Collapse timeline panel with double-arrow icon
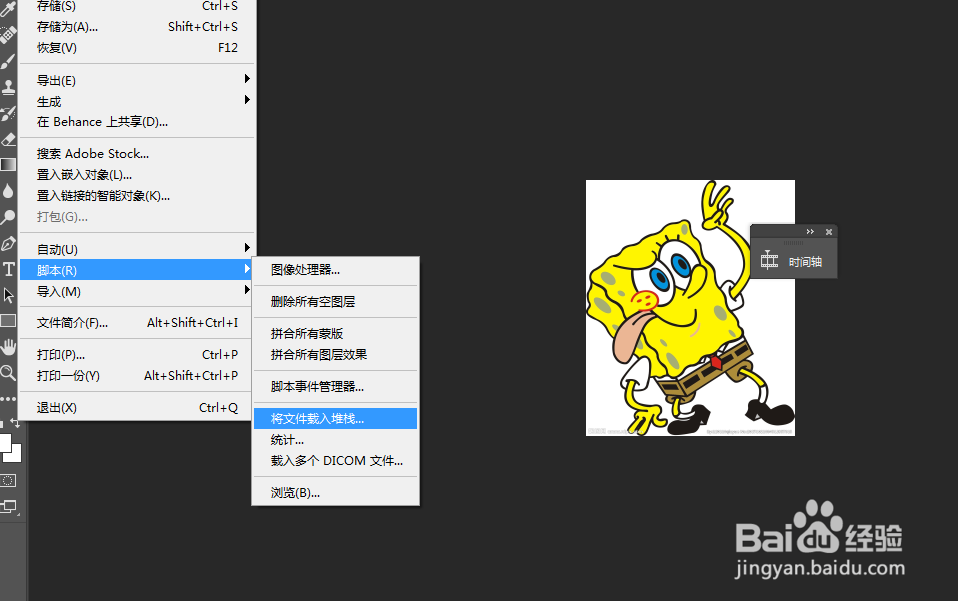Viewport: 958px width, 601px height. 810,231
